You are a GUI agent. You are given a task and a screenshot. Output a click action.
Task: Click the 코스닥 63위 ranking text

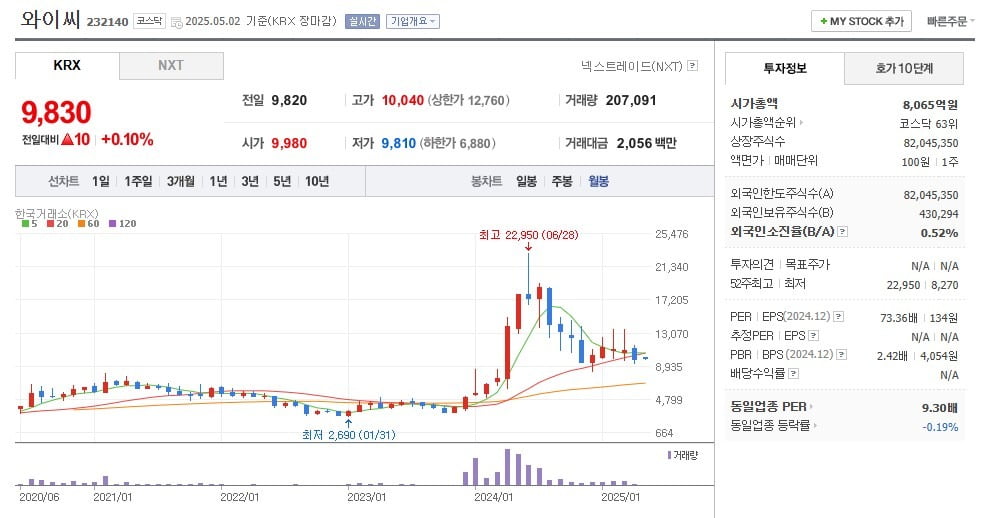929,124
